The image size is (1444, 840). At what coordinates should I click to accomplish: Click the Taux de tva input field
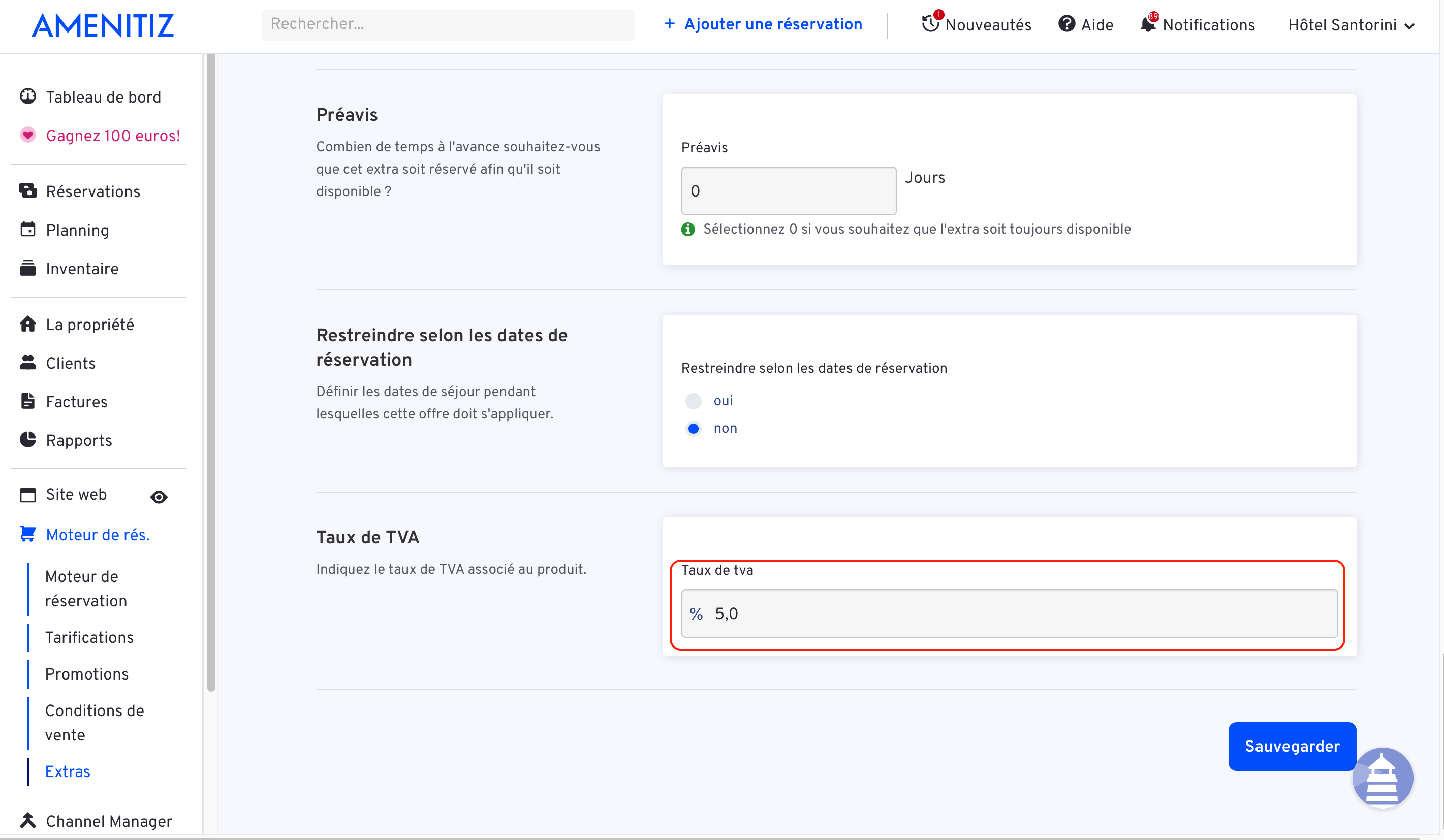coord(1009,613)
